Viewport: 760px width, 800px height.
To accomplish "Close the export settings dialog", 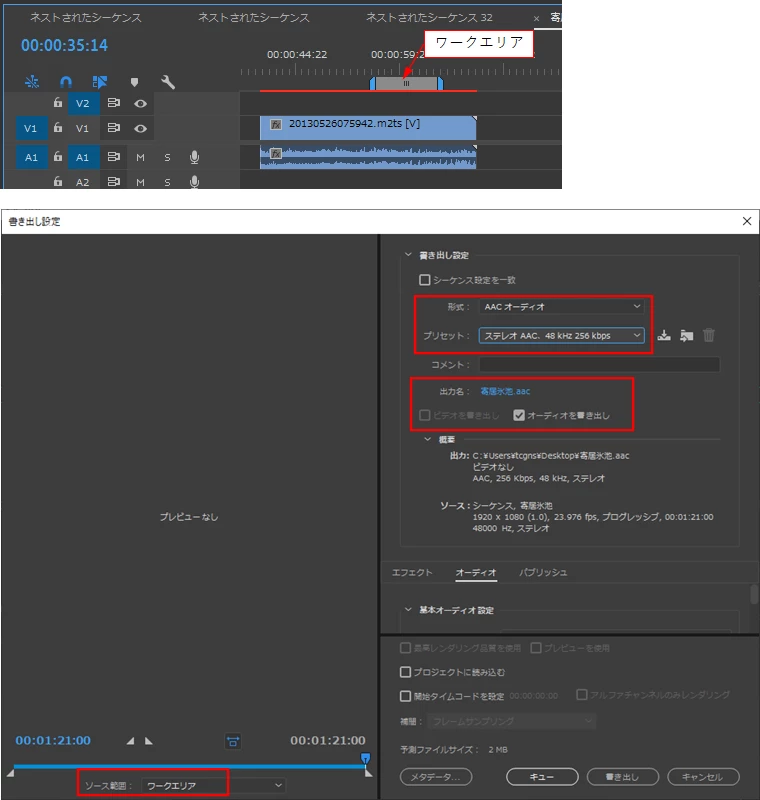I will pyautogui.click(x=747, y=221).
